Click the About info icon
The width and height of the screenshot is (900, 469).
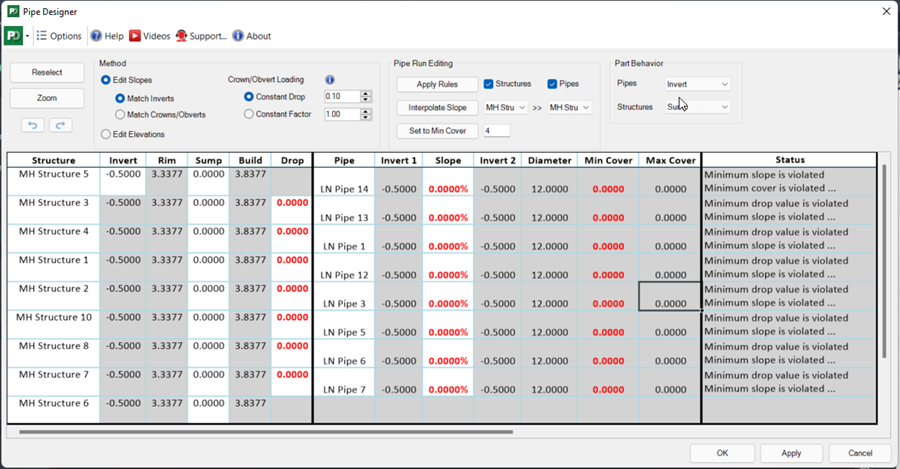pyautogui.click(x=238, y=36)
